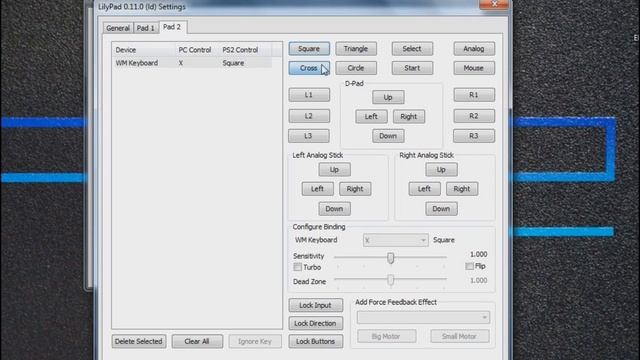Click the Lock Buttons button
Screen dimensions: 640x360
coord(316,341)
